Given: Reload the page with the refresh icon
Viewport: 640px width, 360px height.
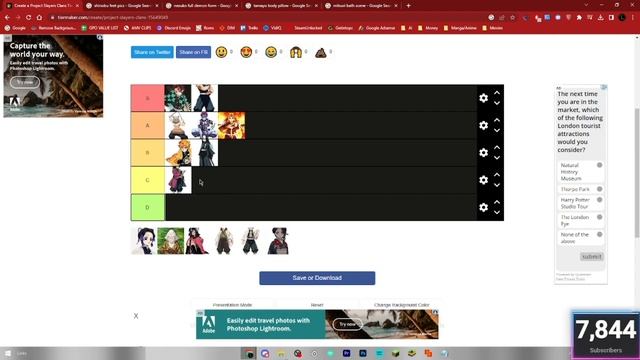Looking at the screenshot, I should 29,18.
